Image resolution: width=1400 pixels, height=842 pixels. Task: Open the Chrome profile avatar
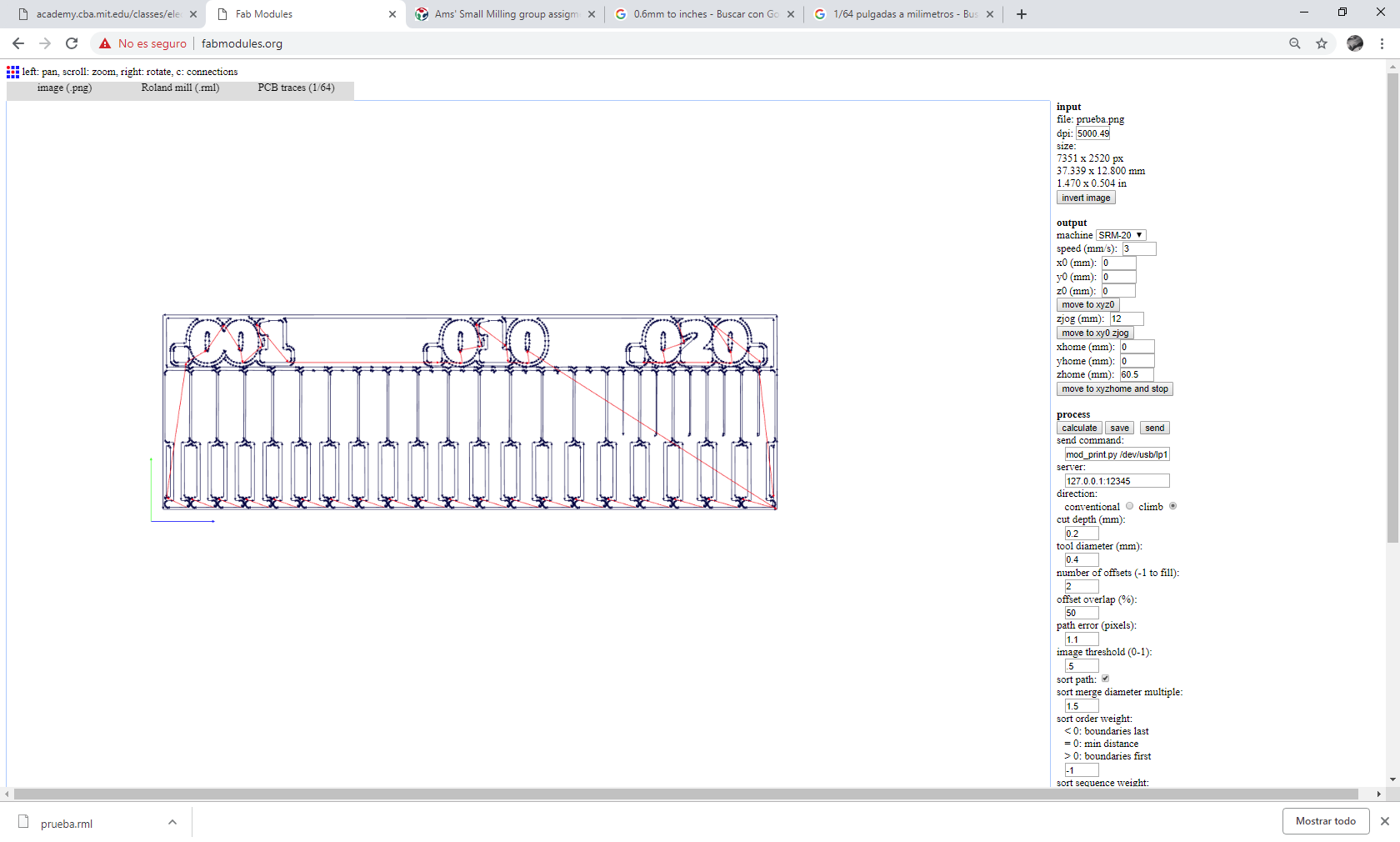(1355, 43)
